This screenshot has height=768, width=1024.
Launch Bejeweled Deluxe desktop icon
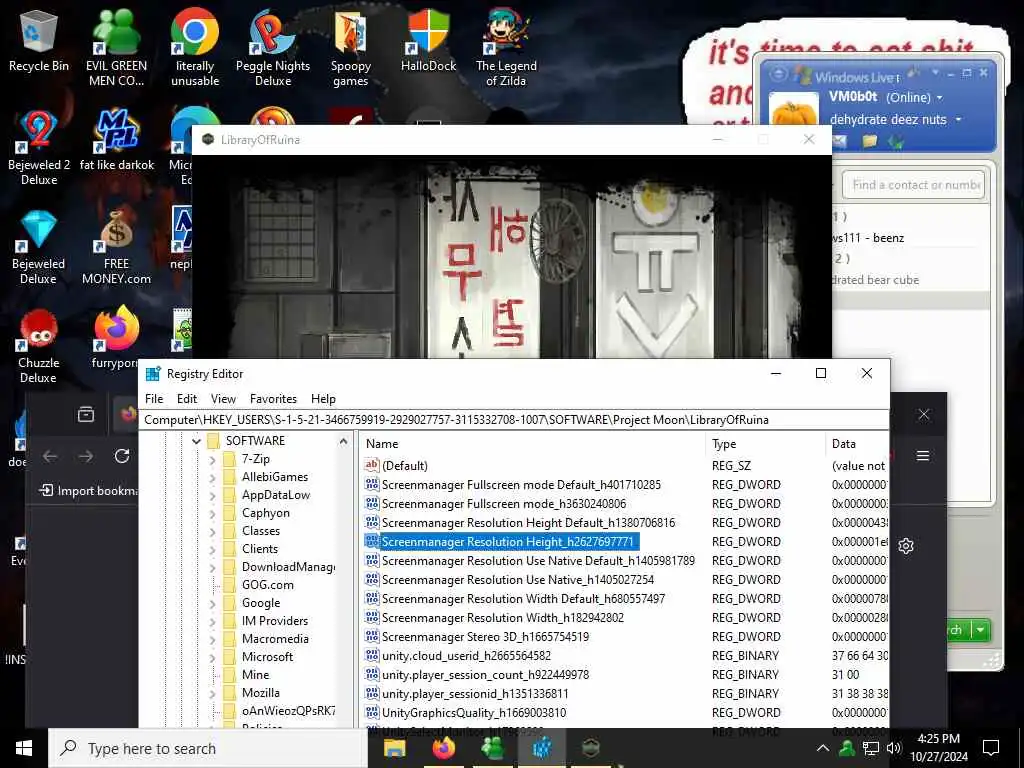[x=39, y=247]
